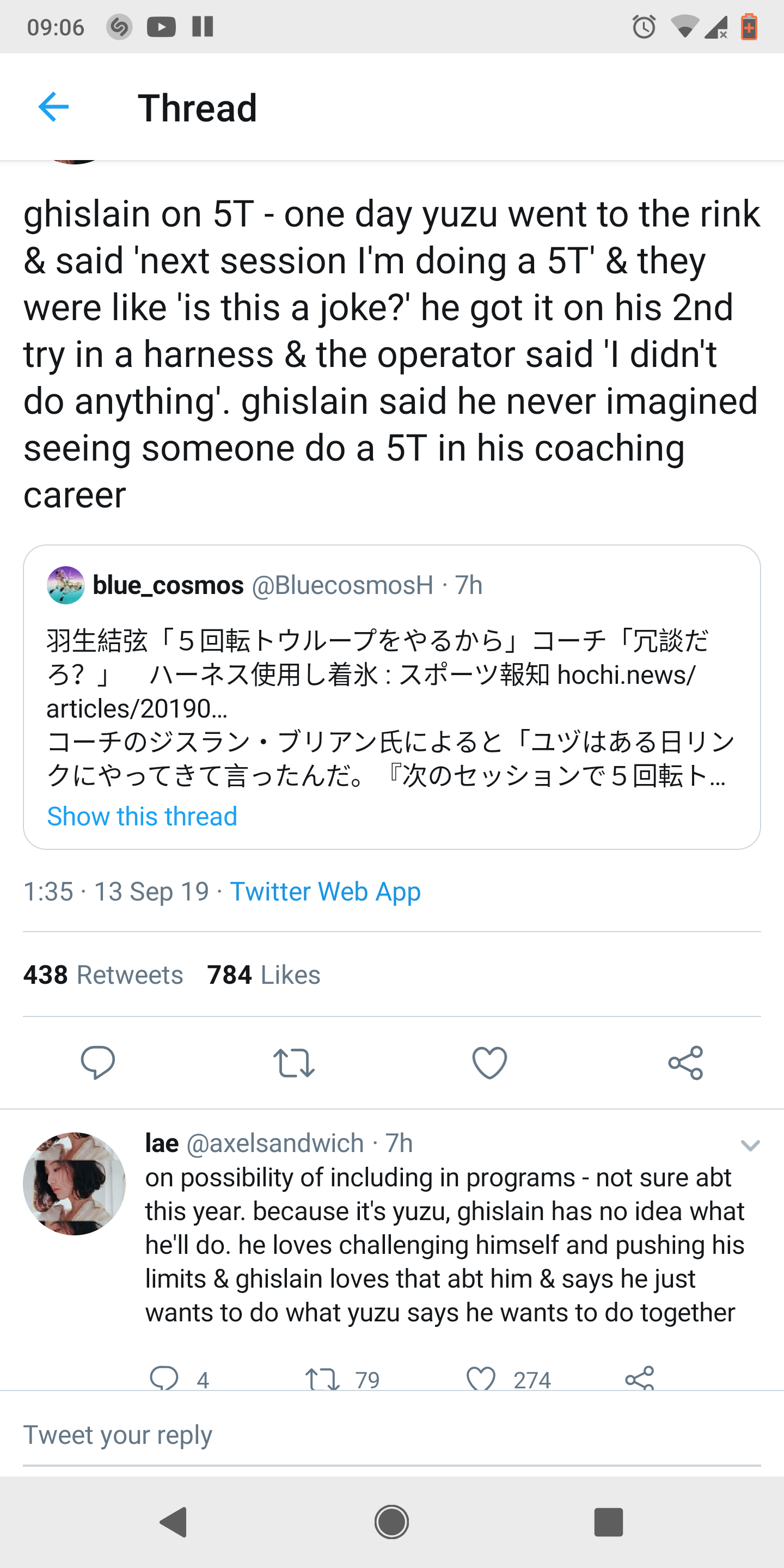
Task: Like the main tweet with heart icon
Action: coord(489,1063)
